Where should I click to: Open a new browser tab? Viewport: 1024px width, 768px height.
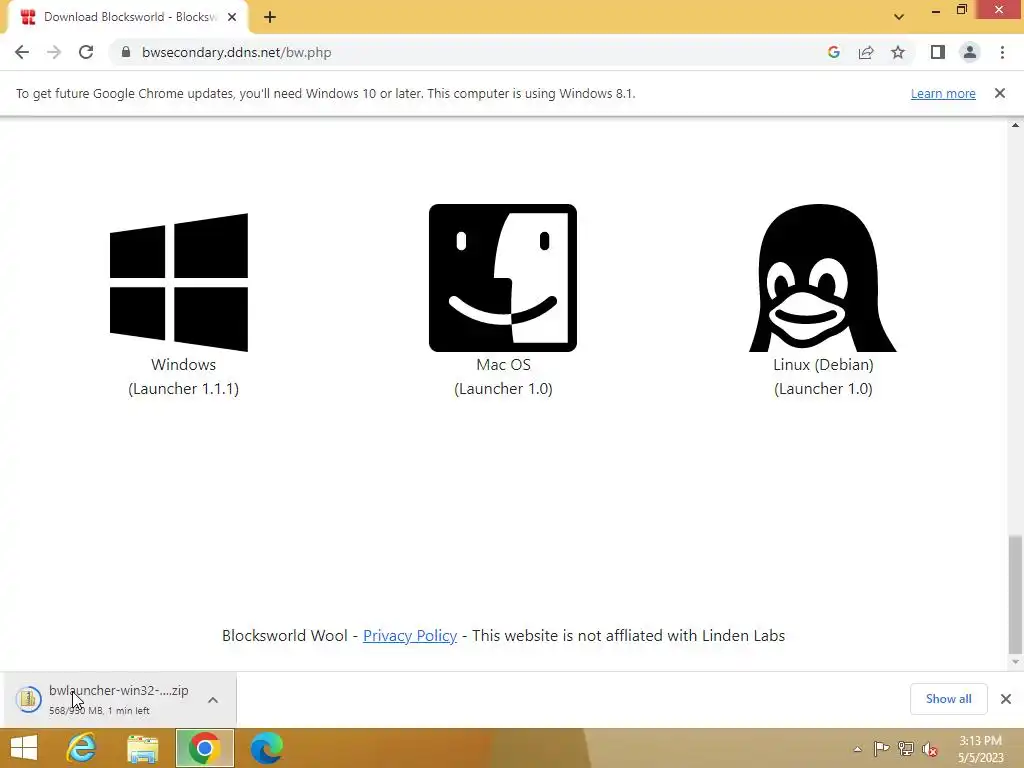(x=270, y=17)
